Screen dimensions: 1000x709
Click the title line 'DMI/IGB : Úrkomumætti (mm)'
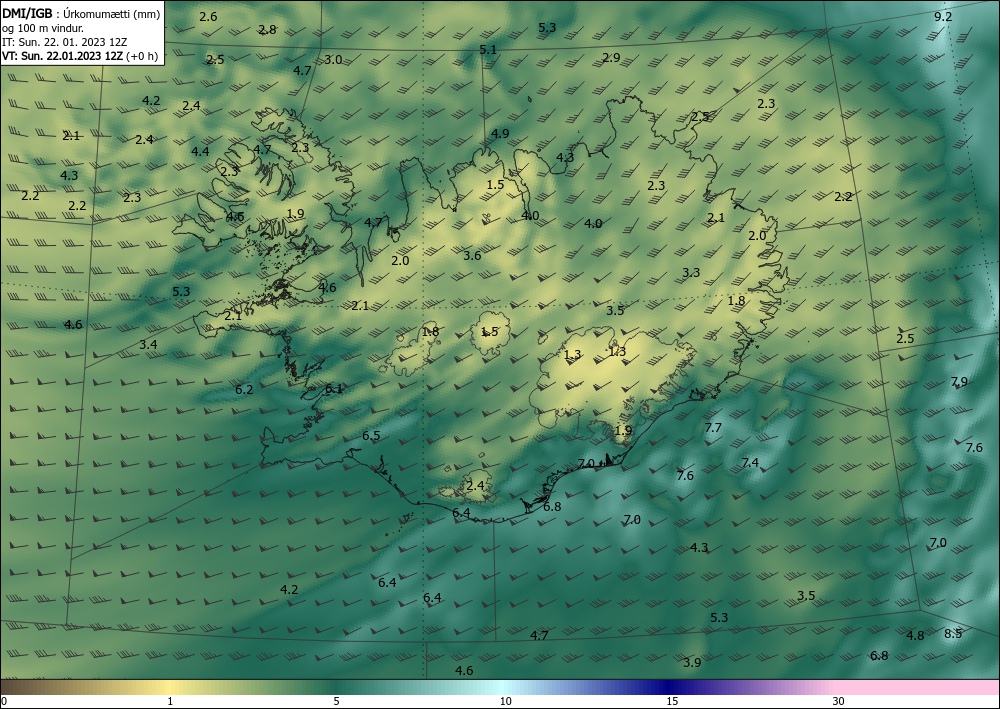(82, 14)
